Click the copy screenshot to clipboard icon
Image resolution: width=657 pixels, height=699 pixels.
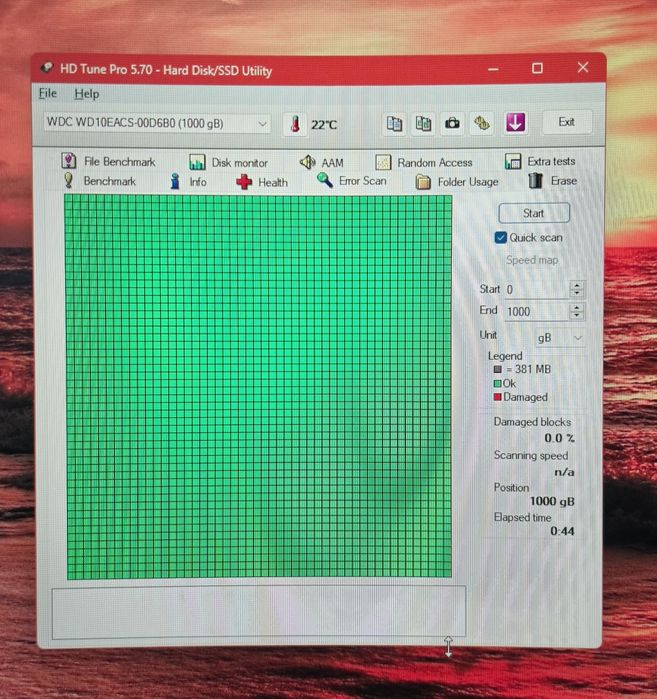pyautogui.click(x=423, y=123)
